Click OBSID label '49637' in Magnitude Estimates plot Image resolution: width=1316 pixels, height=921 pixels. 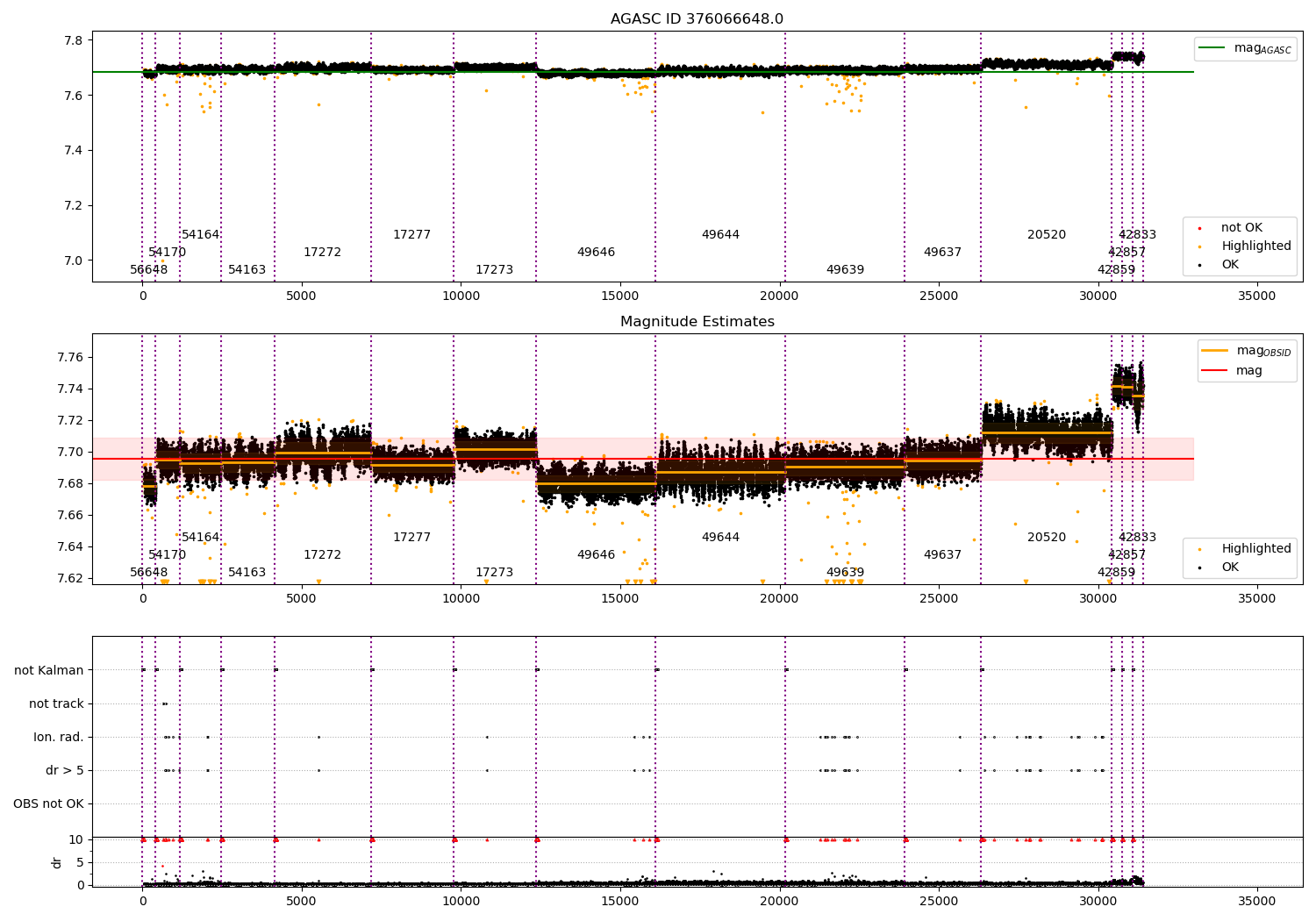tap(943, 555)
